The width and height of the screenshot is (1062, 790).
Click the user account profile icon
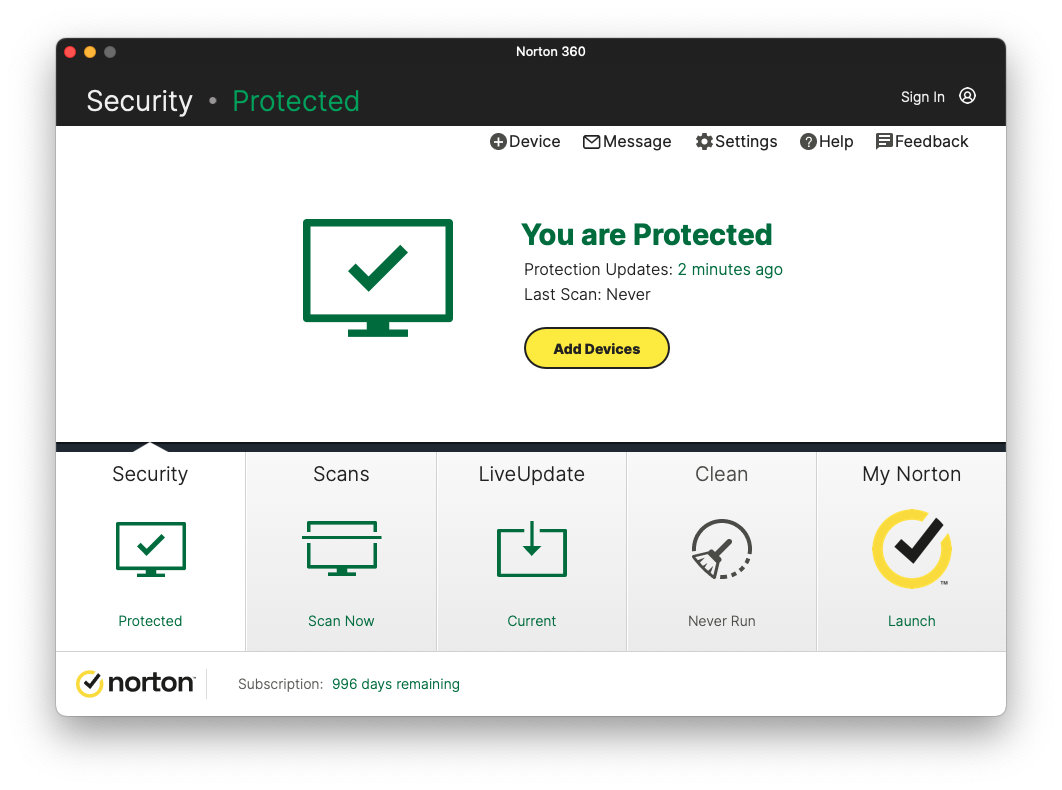pyautogui.click(x=967, y=96)
